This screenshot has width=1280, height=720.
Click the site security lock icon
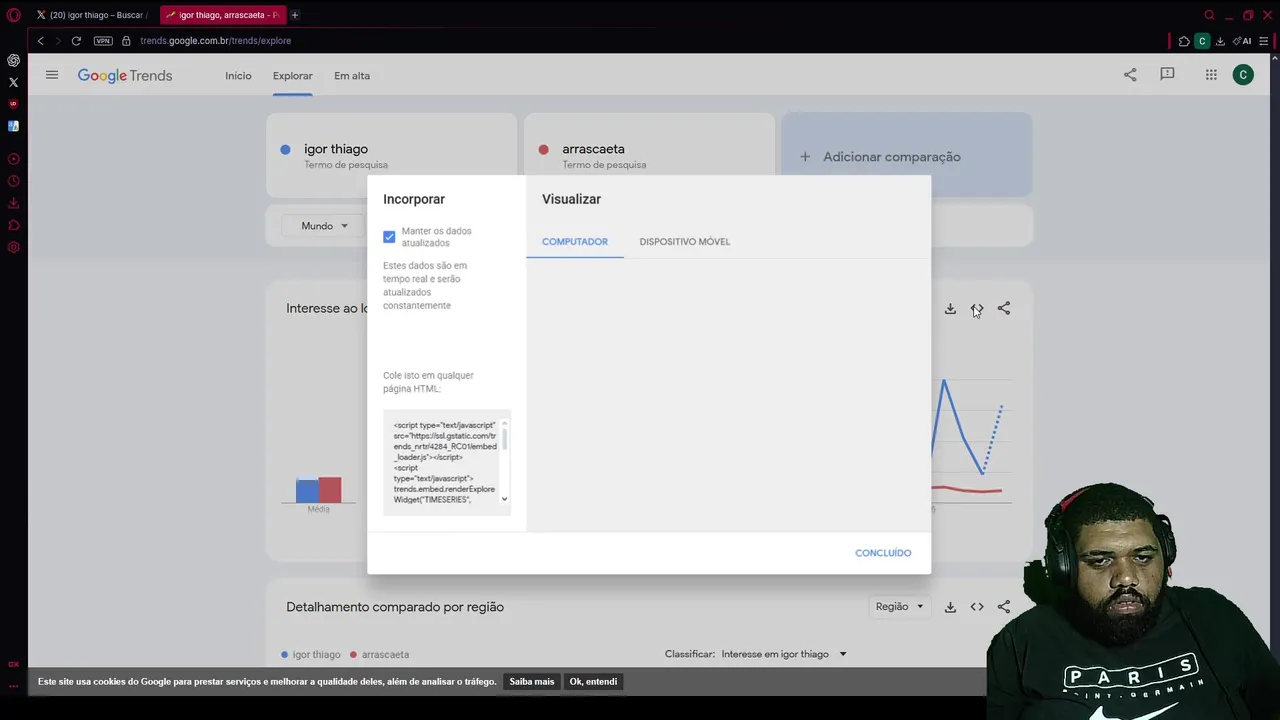coord(126,41)
